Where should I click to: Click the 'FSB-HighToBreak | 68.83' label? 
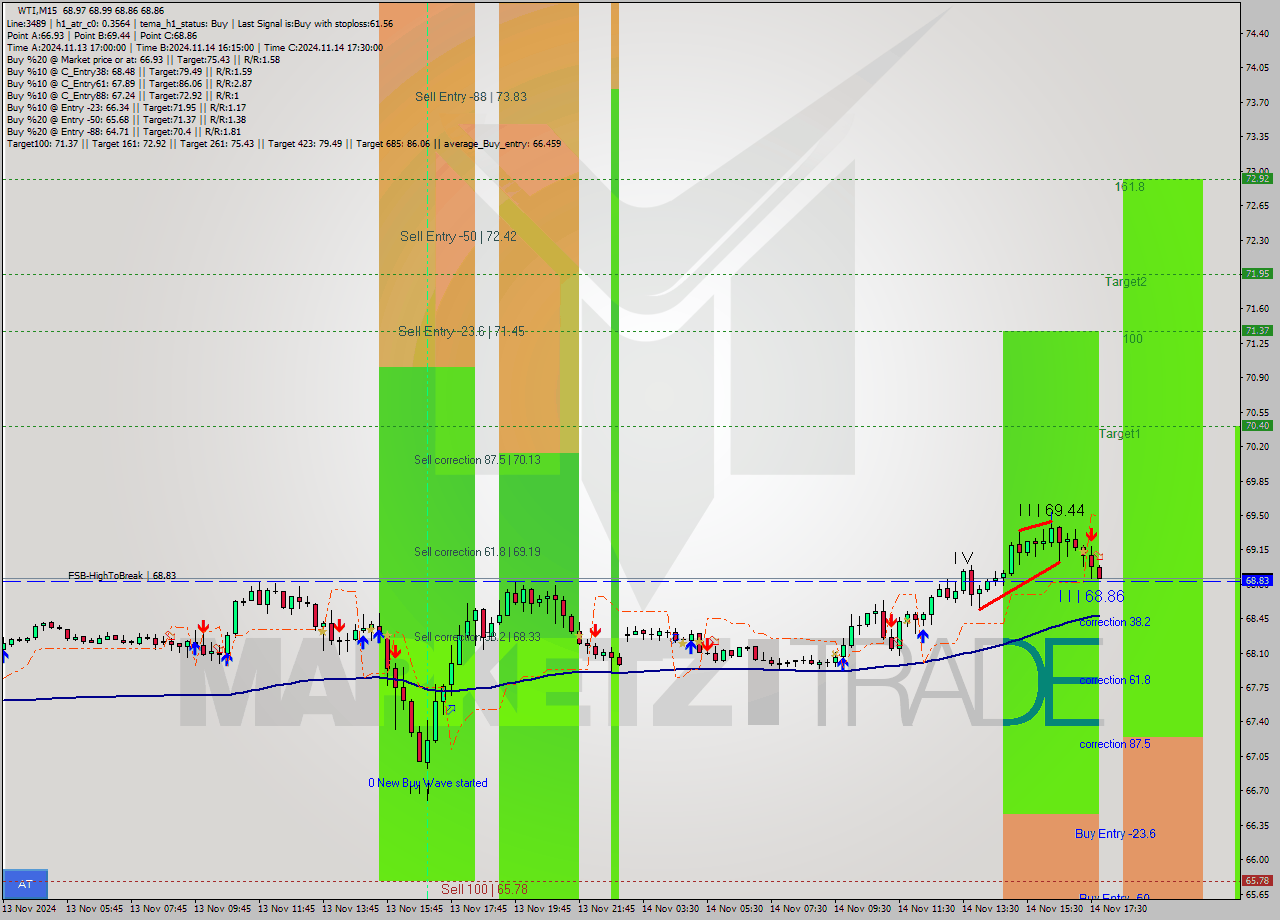[x=122, y=576]
